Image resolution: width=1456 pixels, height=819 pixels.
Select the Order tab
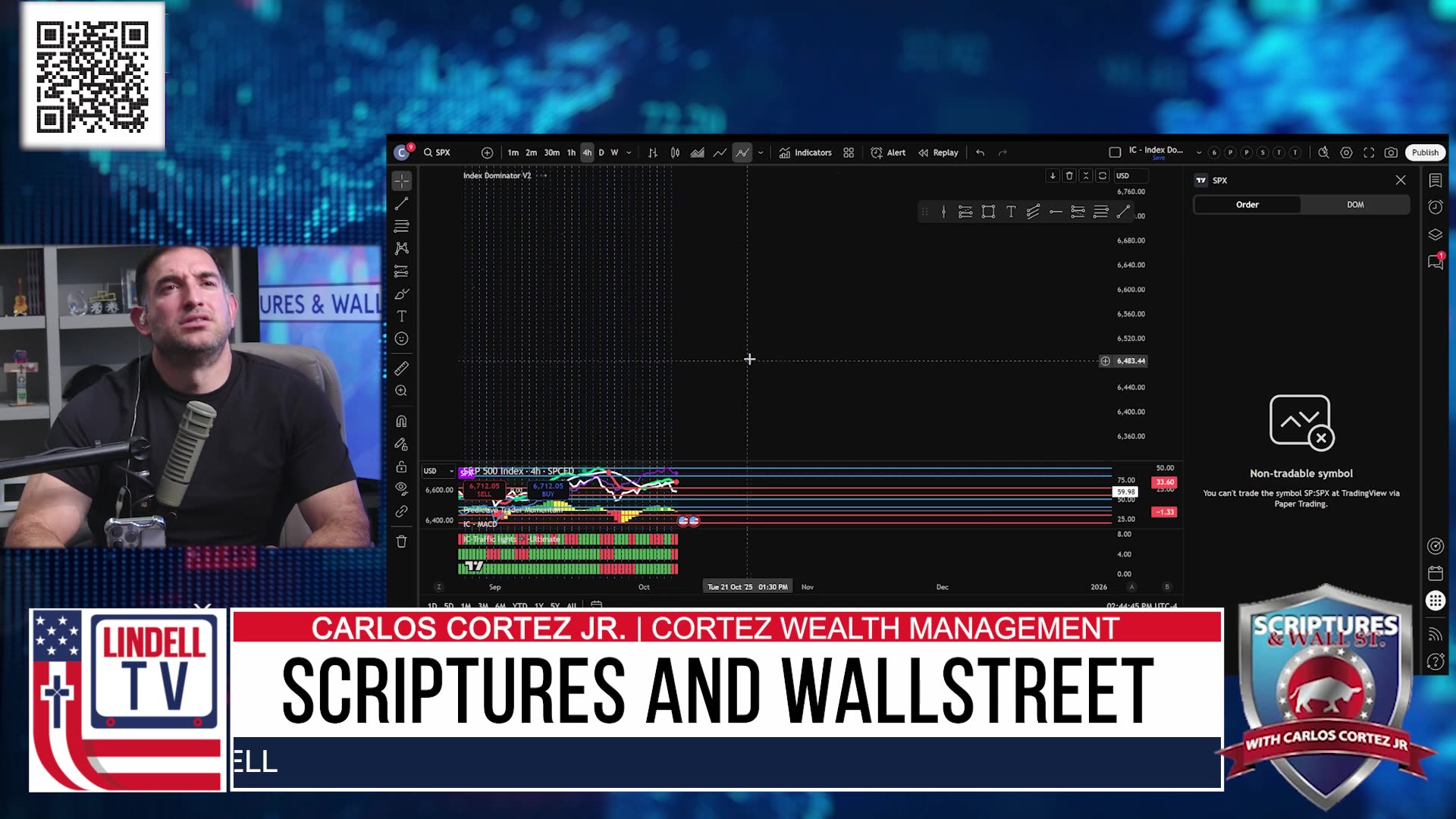click(1247, 205)
